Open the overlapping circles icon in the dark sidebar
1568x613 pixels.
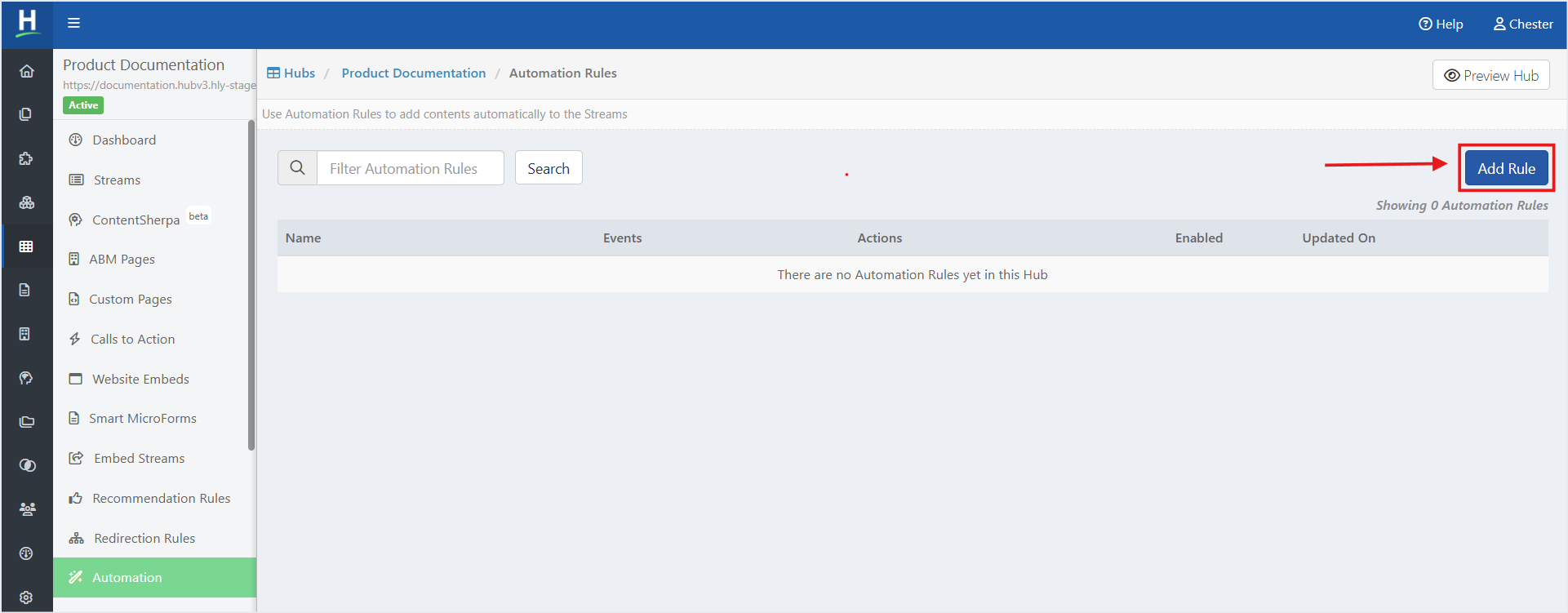click(27, 465)
